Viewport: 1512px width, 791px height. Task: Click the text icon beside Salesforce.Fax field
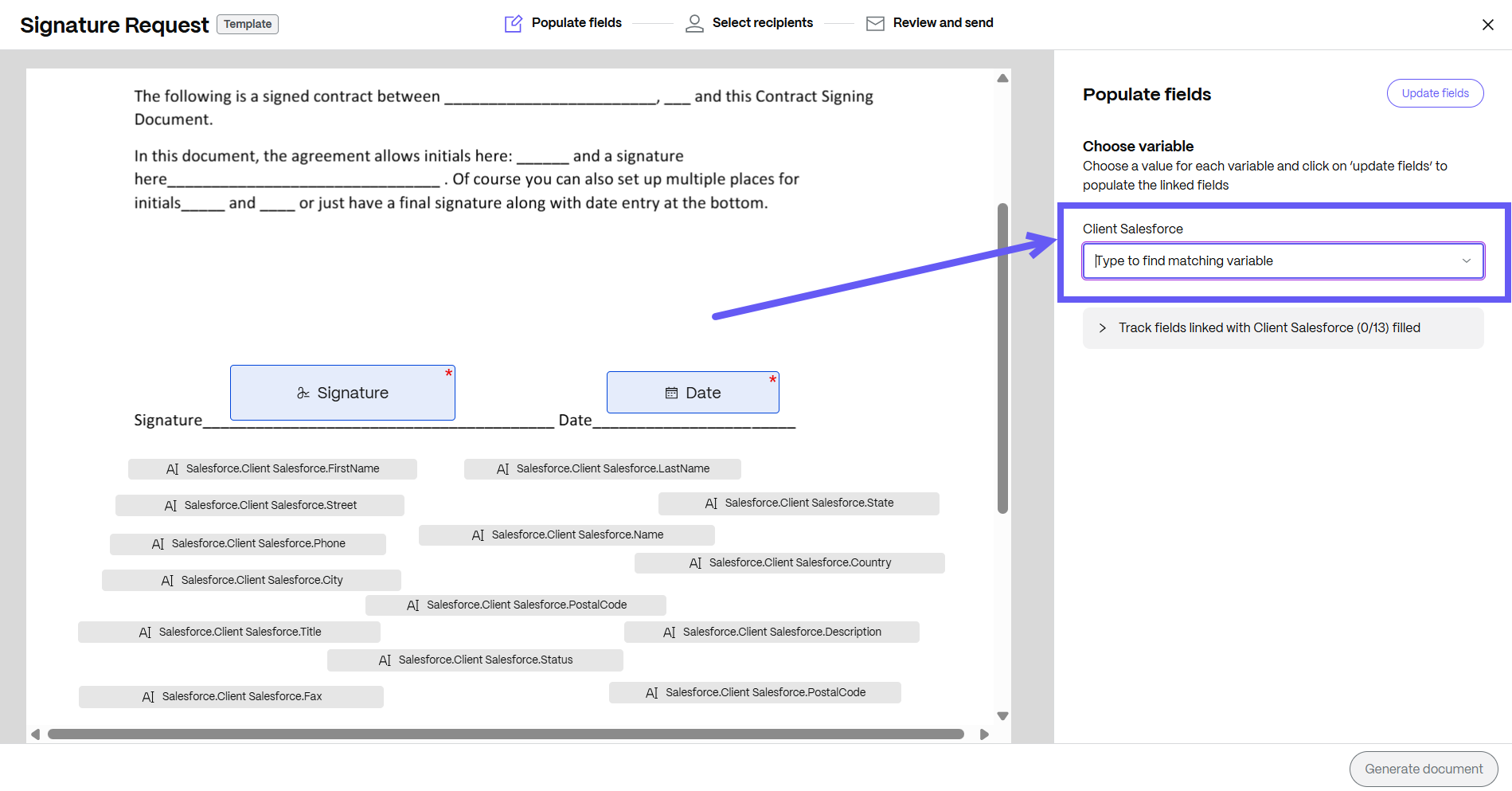148,697
